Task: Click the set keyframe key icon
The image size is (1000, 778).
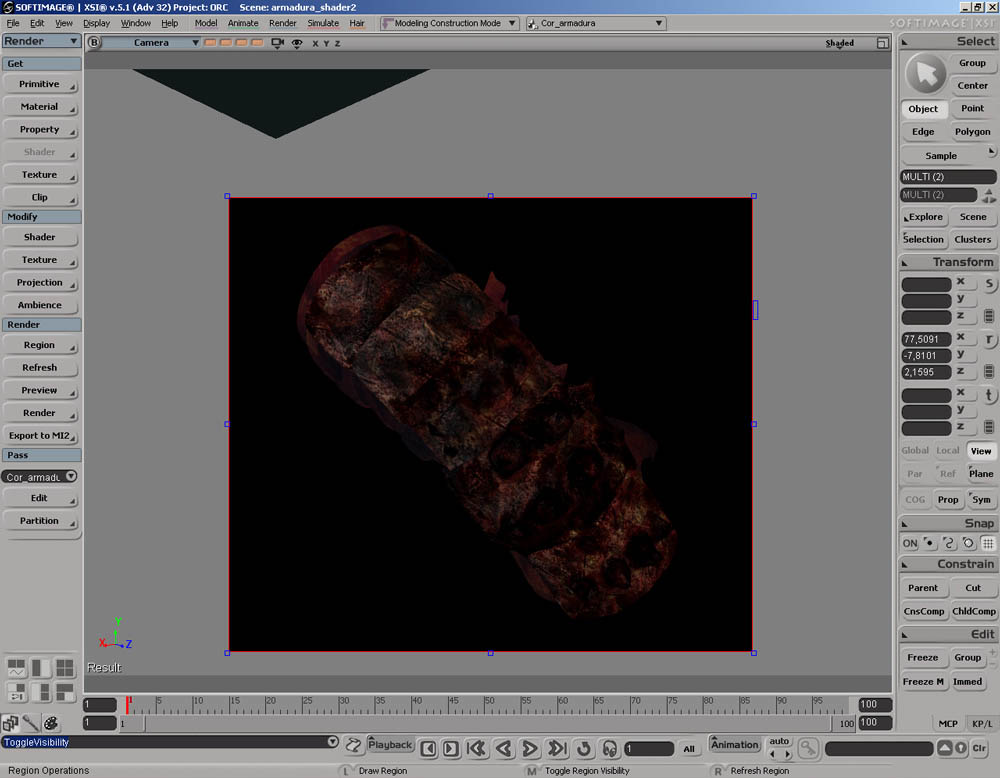Action: pos(807,747)
